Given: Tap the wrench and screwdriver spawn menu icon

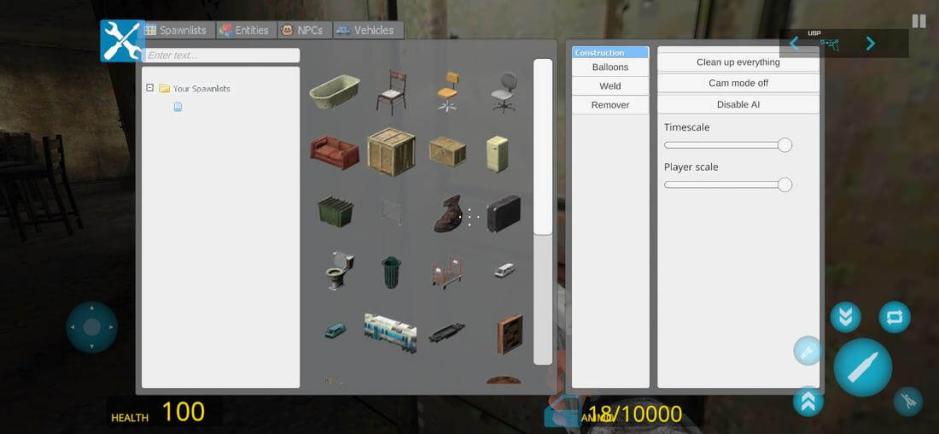Looking at the screenshot, I should pyautogui.click(x=122, y=41).
